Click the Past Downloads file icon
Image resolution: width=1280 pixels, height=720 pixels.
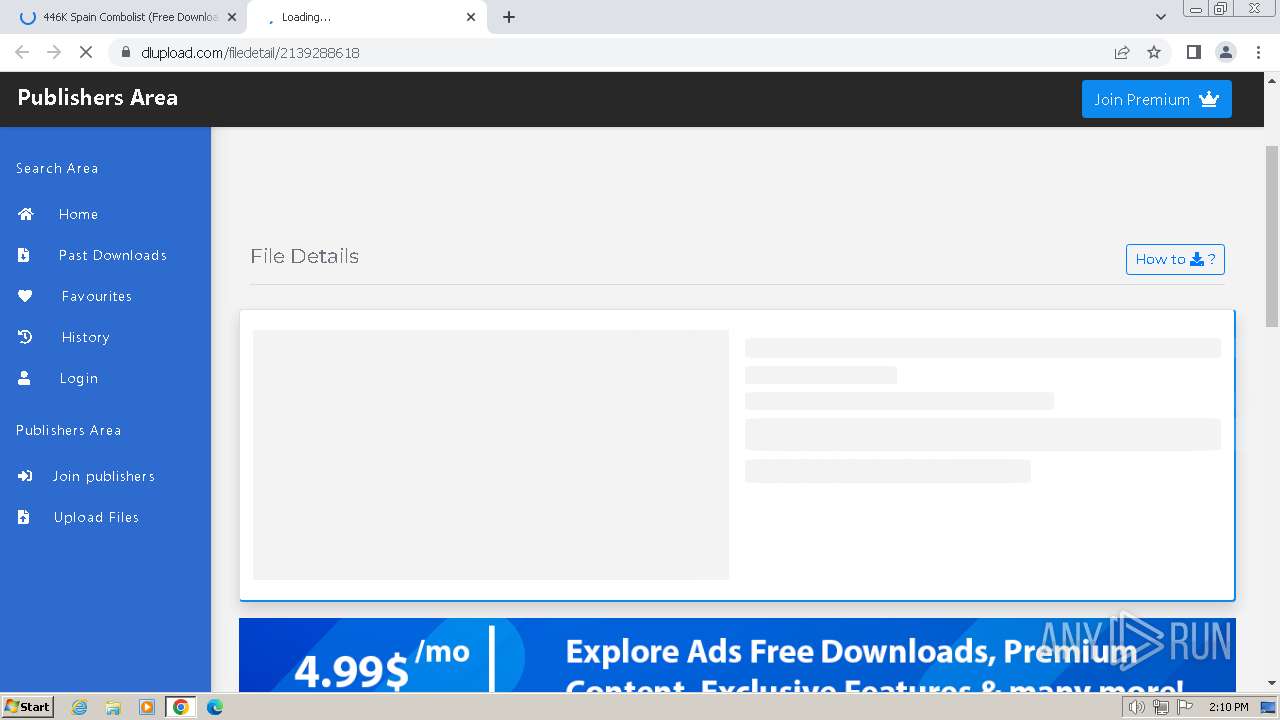24,255
